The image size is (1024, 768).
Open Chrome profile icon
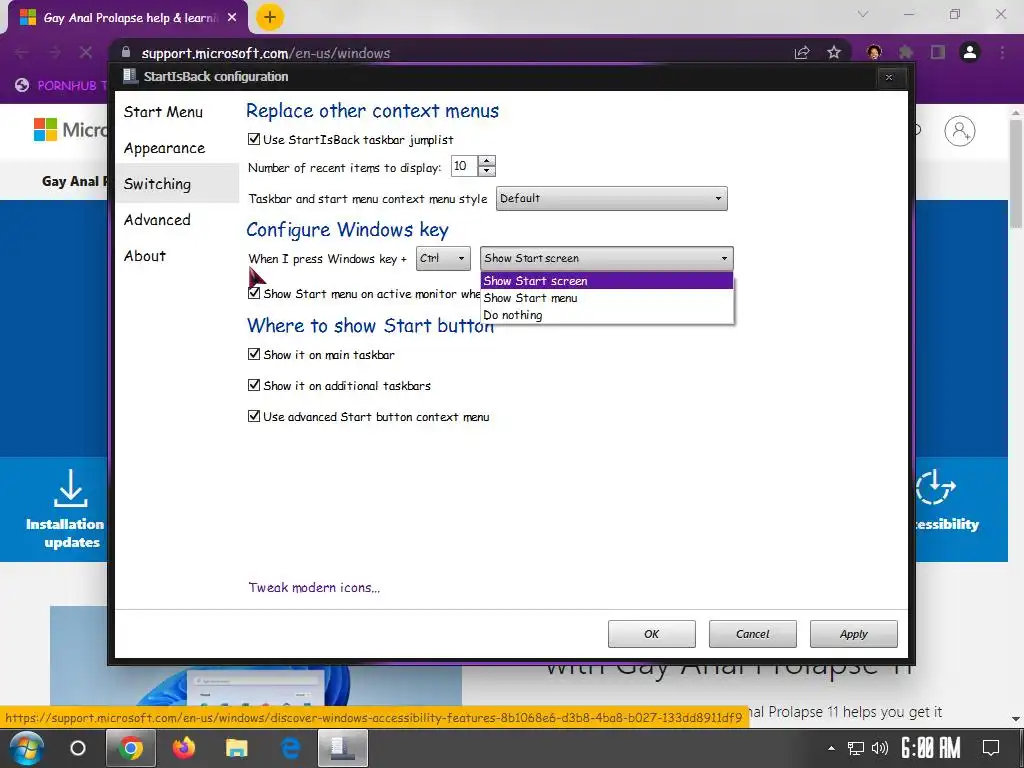[970, 52]
